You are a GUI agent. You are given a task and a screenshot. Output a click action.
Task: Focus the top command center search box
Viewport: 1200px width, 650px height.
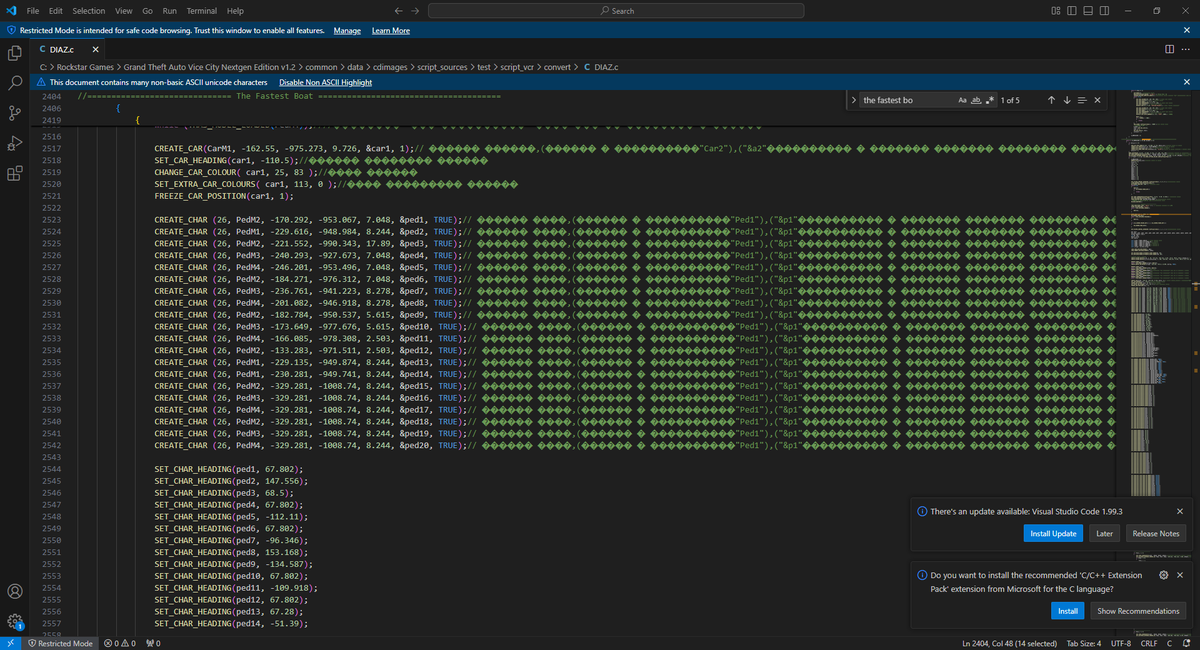point(617,10)
